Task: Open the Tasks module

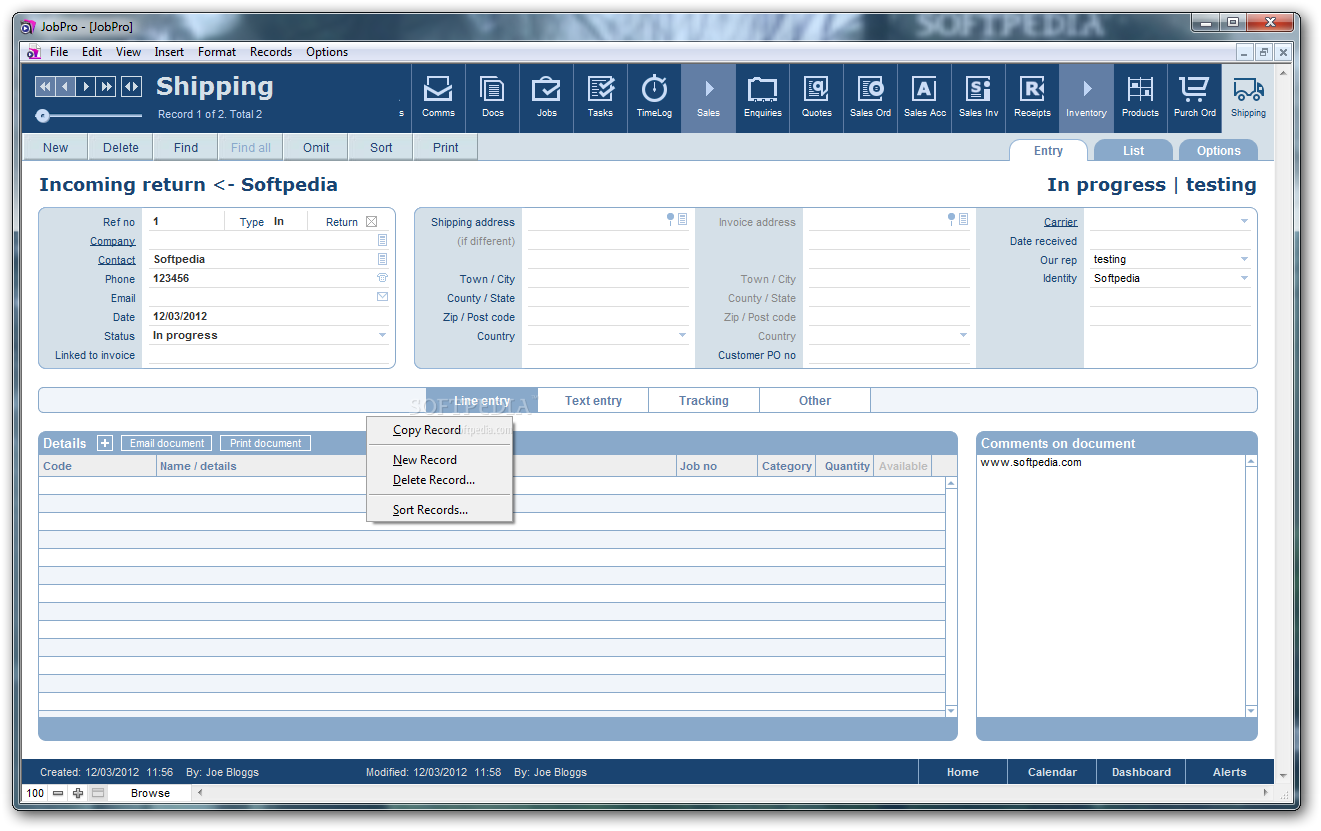Action: (x=600, y=98)
